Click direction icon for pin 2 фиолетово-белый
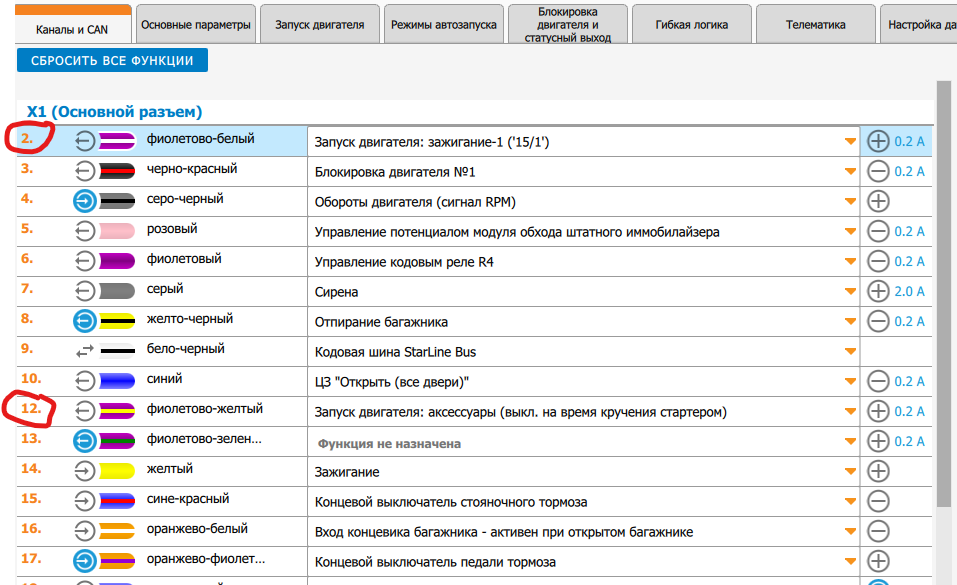 (x=85, y=141)
